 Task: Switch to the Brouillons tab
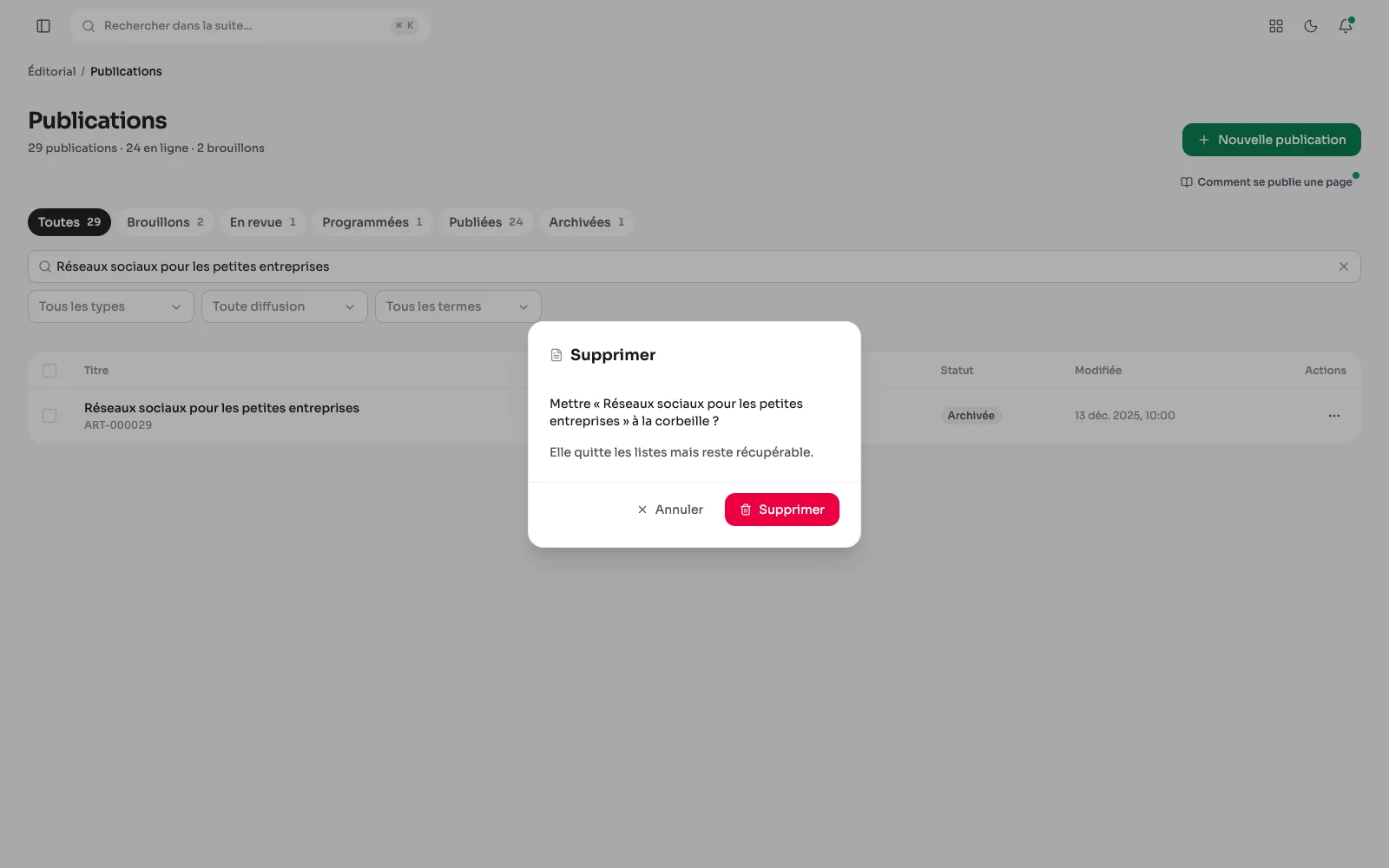165,222
